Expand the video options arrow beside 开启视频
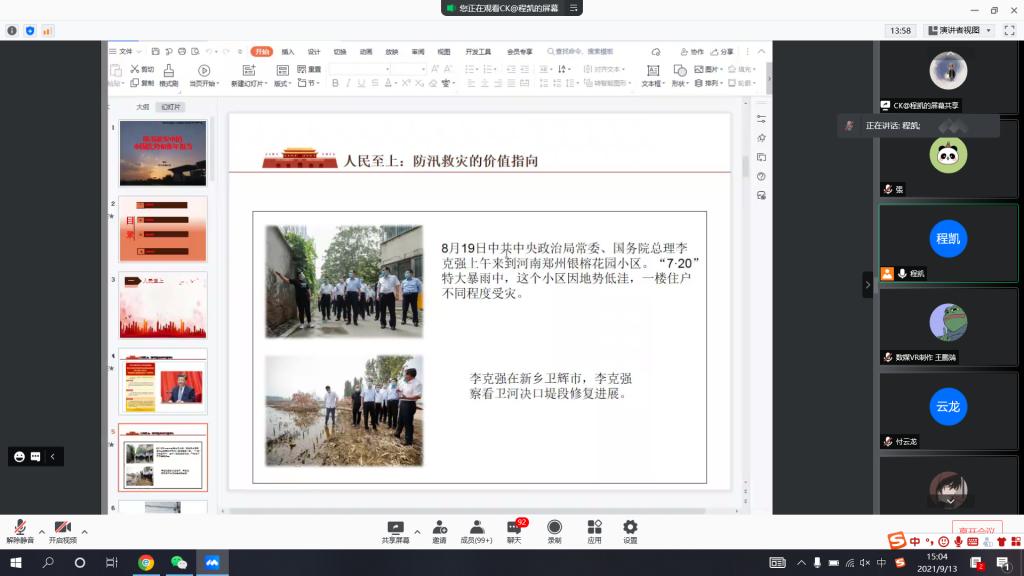This screenshot has height=576, width=1024. click(84, 531)
